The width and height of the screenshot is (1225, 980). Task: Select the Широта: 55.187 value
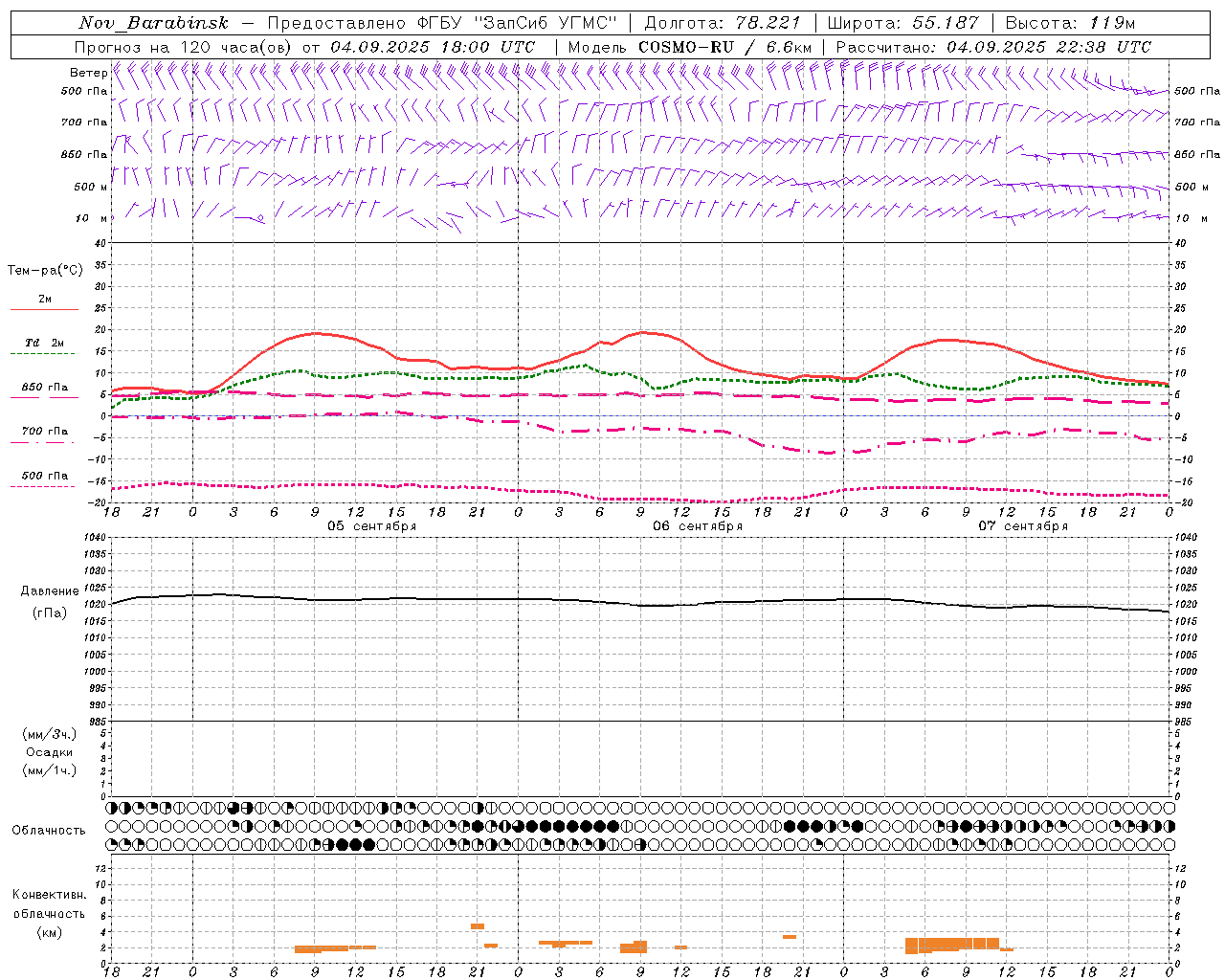tap(902, 23)
